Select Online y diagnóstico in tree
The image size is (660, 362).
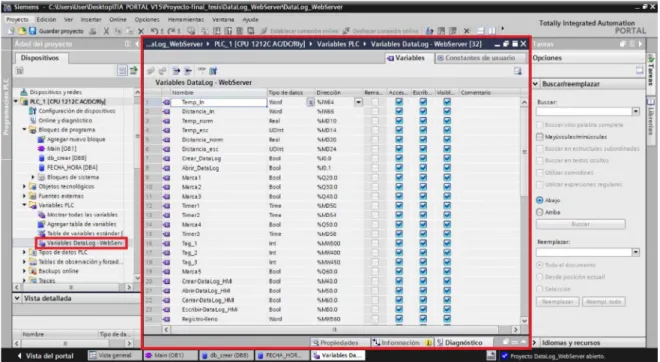(65, 120)
